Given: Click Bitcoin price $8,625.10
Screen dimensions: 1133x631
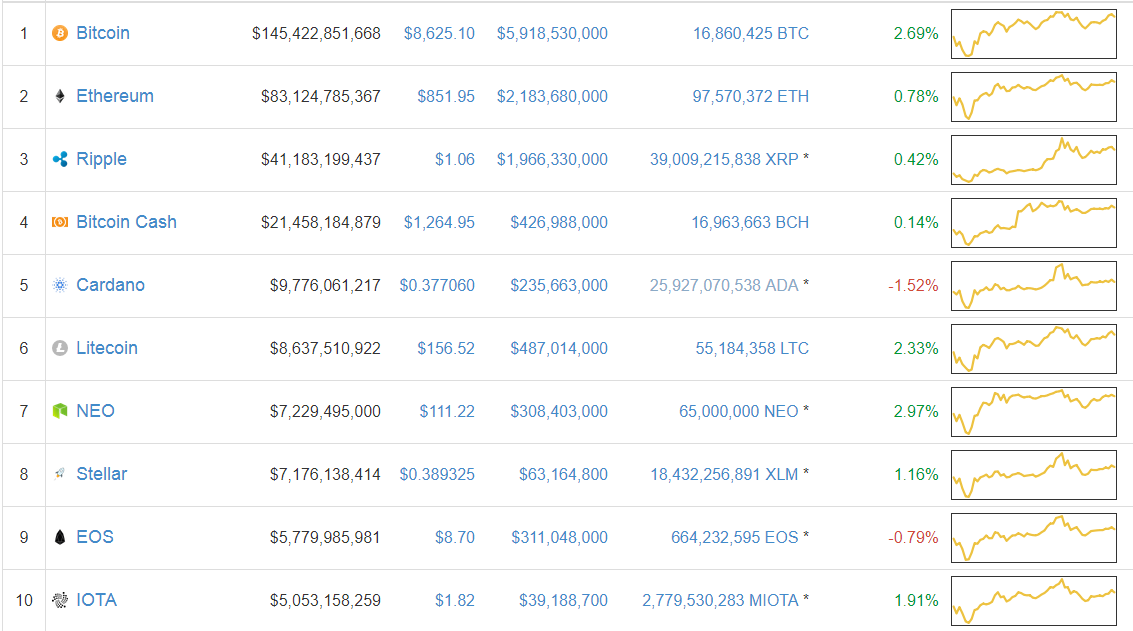Looking at the screenshot, I should click(439, 33).
